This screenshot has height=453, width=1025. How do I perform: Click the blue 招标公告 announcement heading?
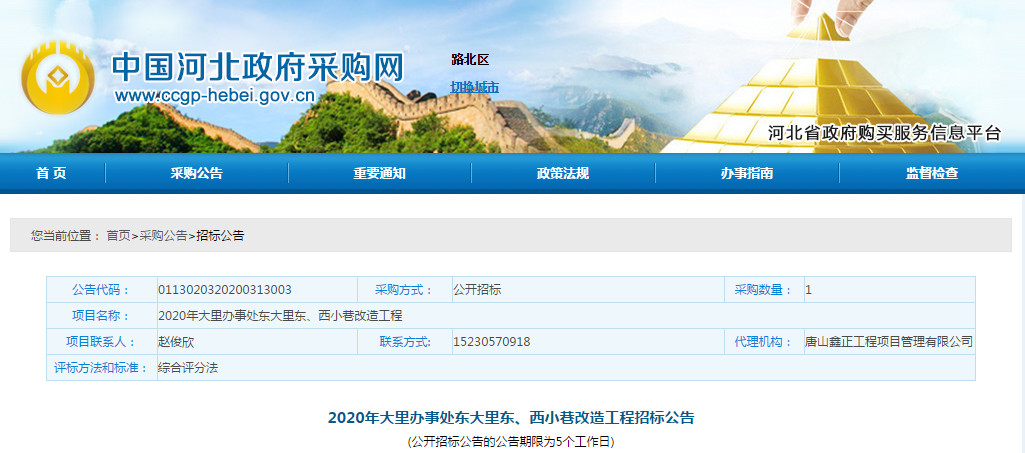coord(511,417)
